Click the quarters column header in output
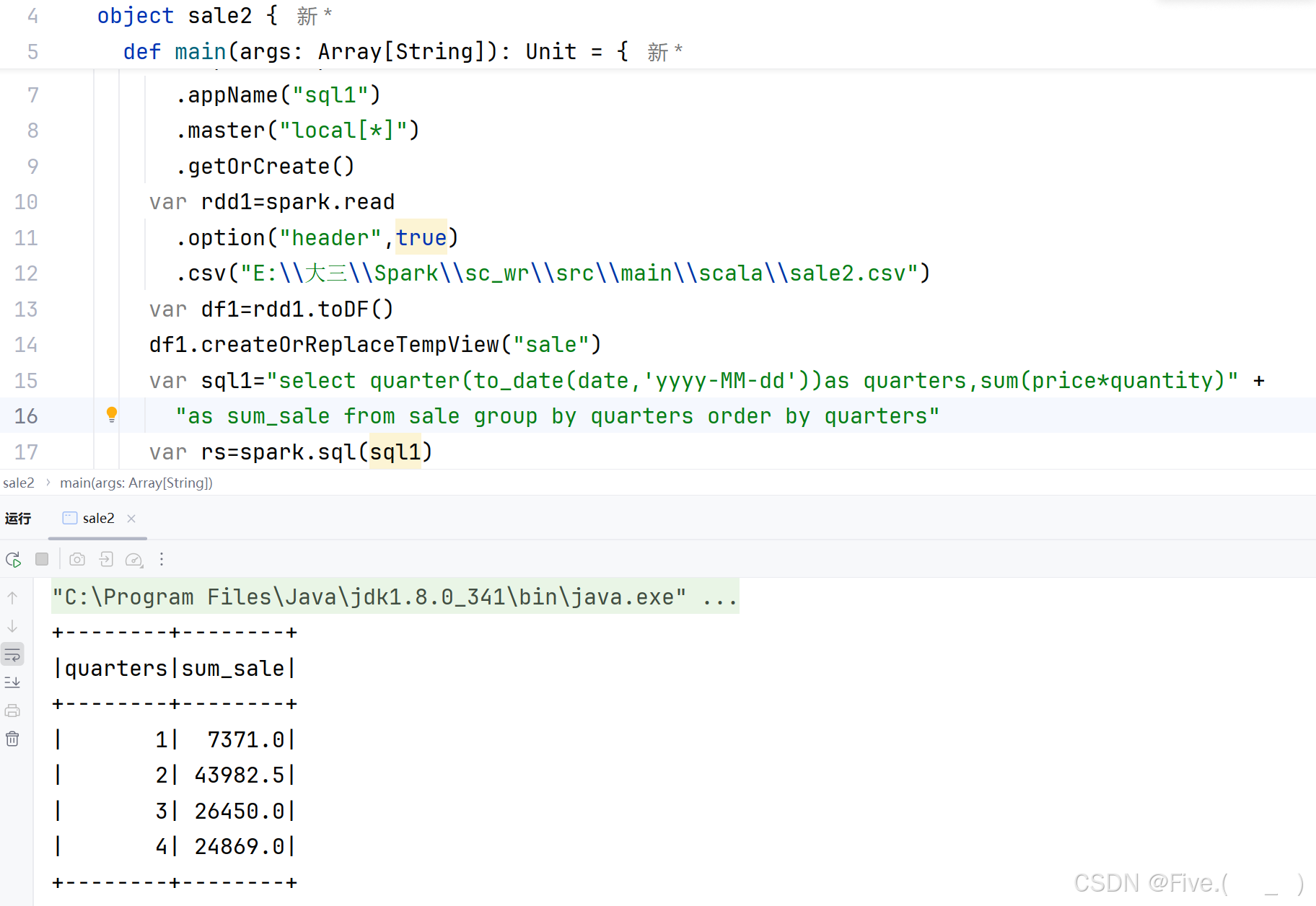 [116, 669]
